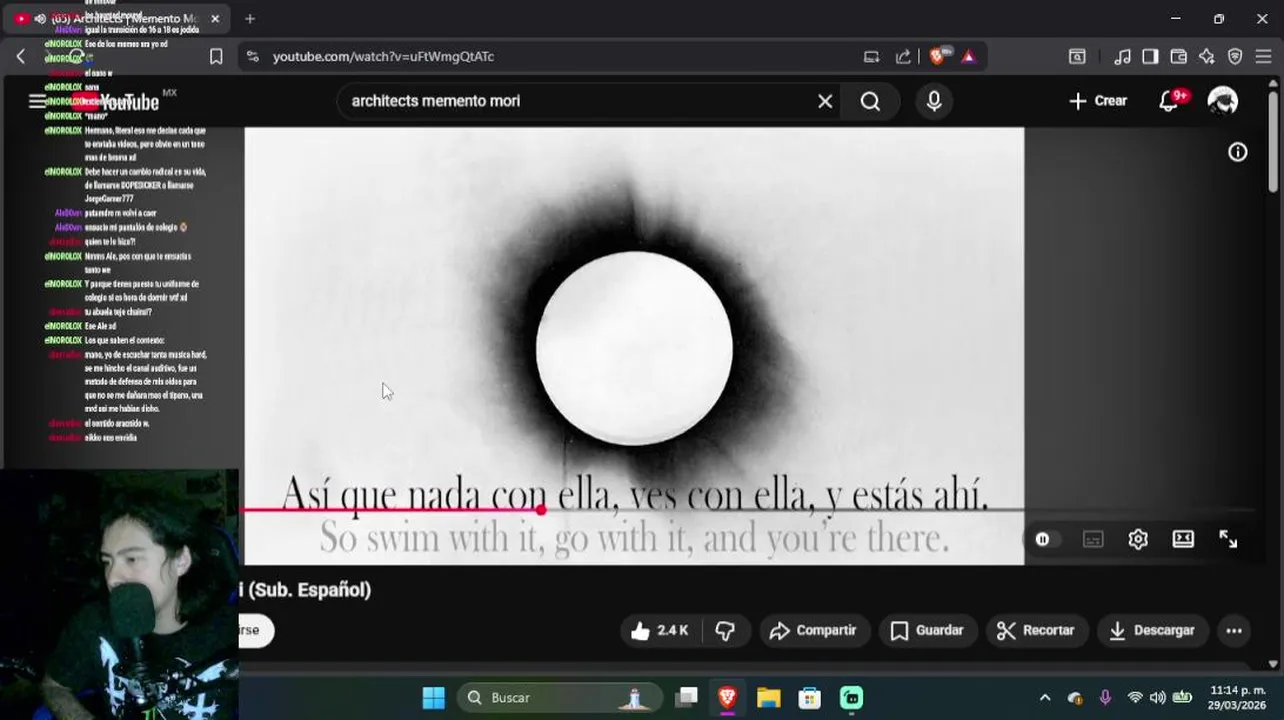Viewport: 1284px width, 720px height.
Task: Switch to the Architects Memento Mori tab
Action: pos(115,18)
